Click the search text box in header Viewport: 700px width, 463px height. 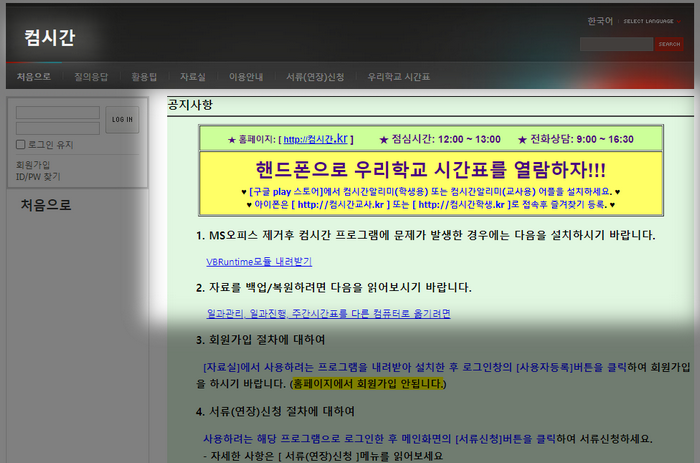tap(616, 45)
